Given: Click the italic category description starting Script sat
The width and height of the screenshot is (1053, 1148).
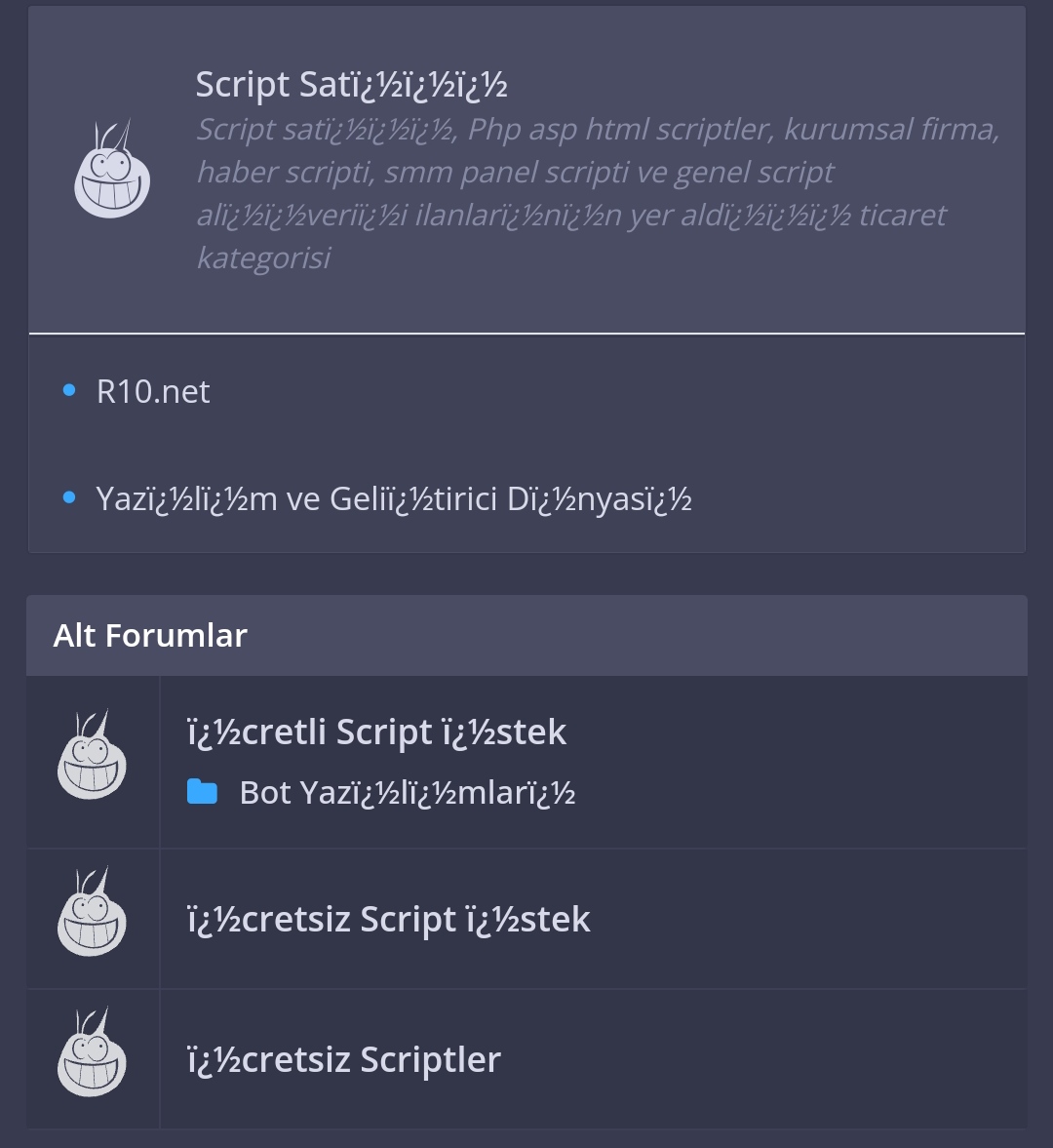Looking at the screenshot, I should pos(598,193).
